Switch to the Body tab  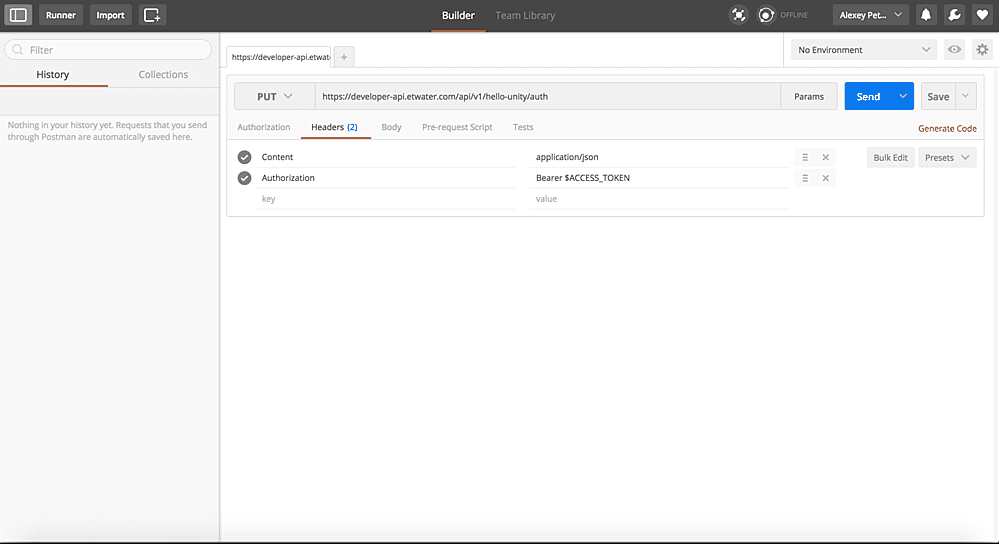(391, 127)
